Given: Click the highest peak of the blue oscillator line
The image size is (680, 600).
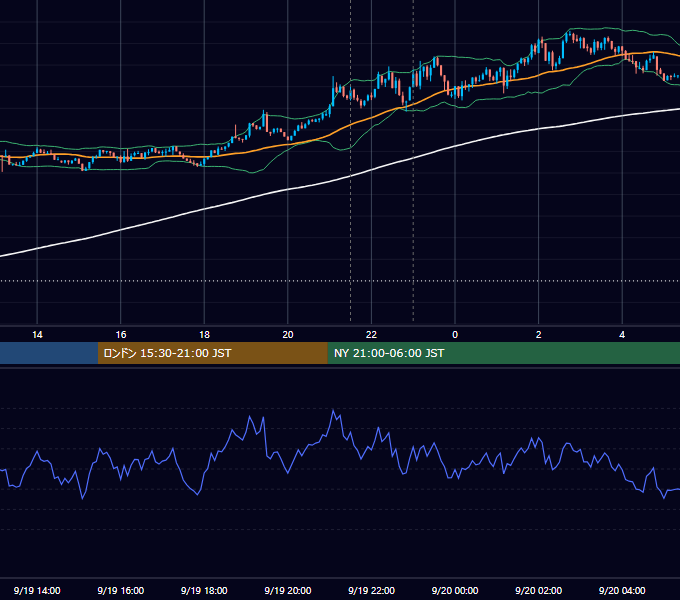Looking at the screenshot, I should pos(333,410).
